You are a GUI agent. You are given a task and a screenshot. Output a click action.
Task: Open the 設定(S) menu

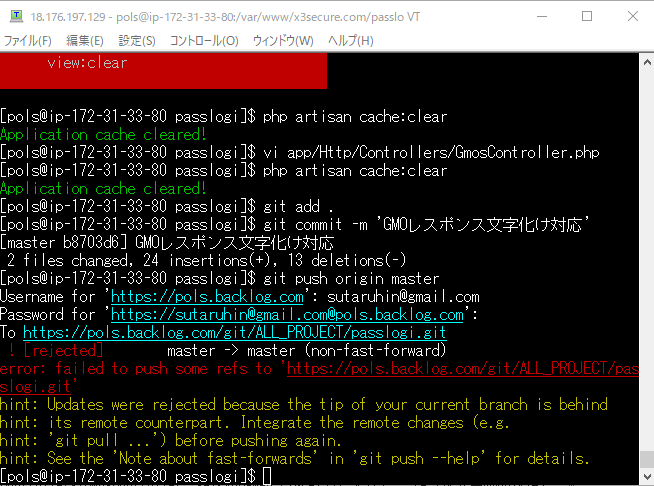tap(137, 41)
